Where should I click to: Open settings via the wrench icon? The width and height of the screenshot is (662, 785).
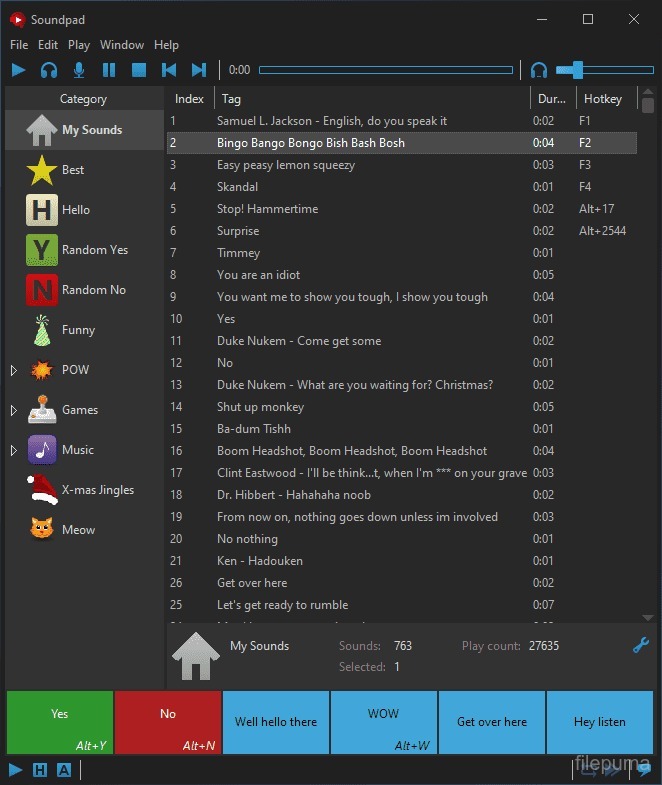click(x=642, y=646)
